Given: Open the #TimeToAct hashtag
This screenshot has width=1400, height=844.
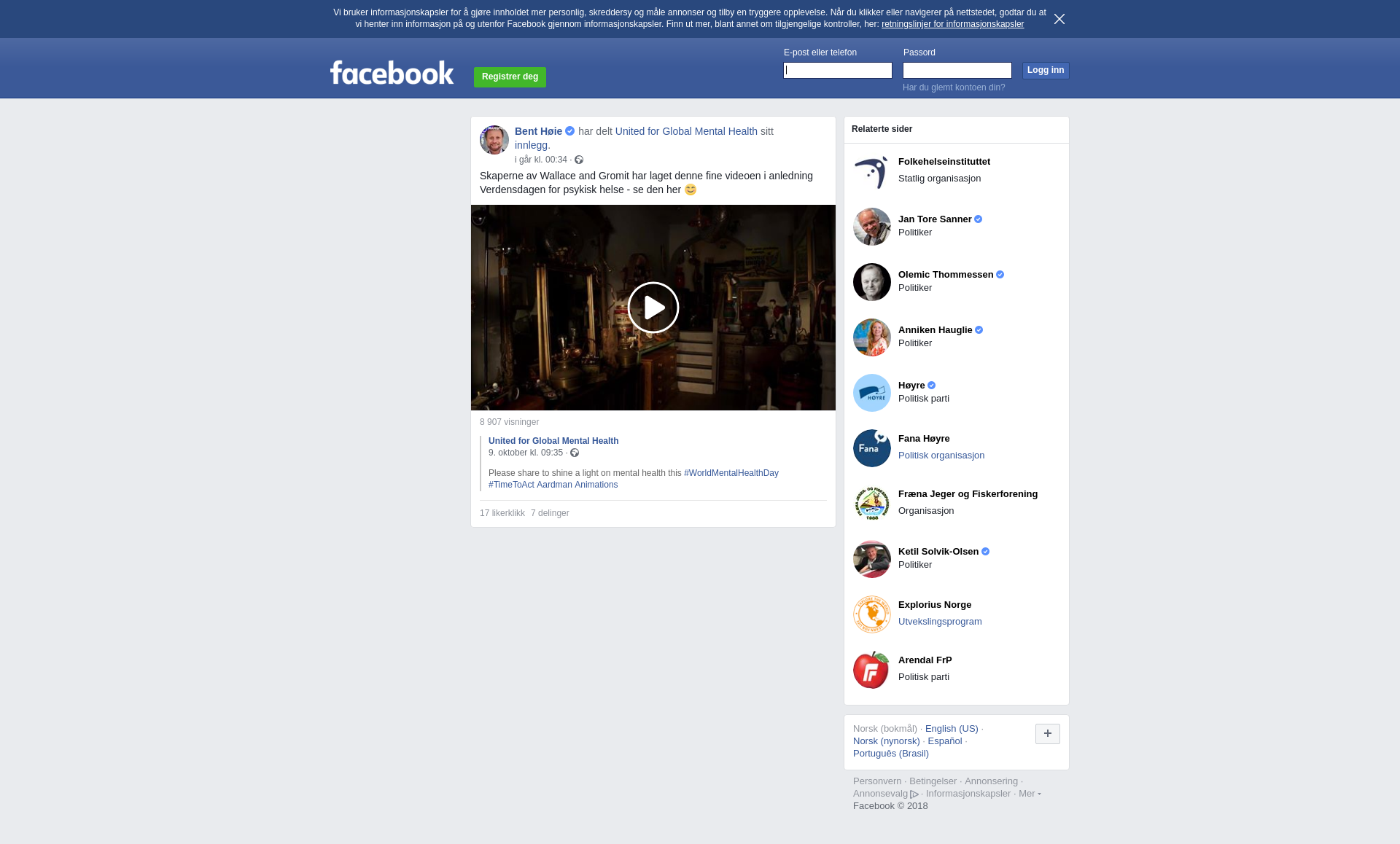Looking at the screenshot, I should click(511, 485).
